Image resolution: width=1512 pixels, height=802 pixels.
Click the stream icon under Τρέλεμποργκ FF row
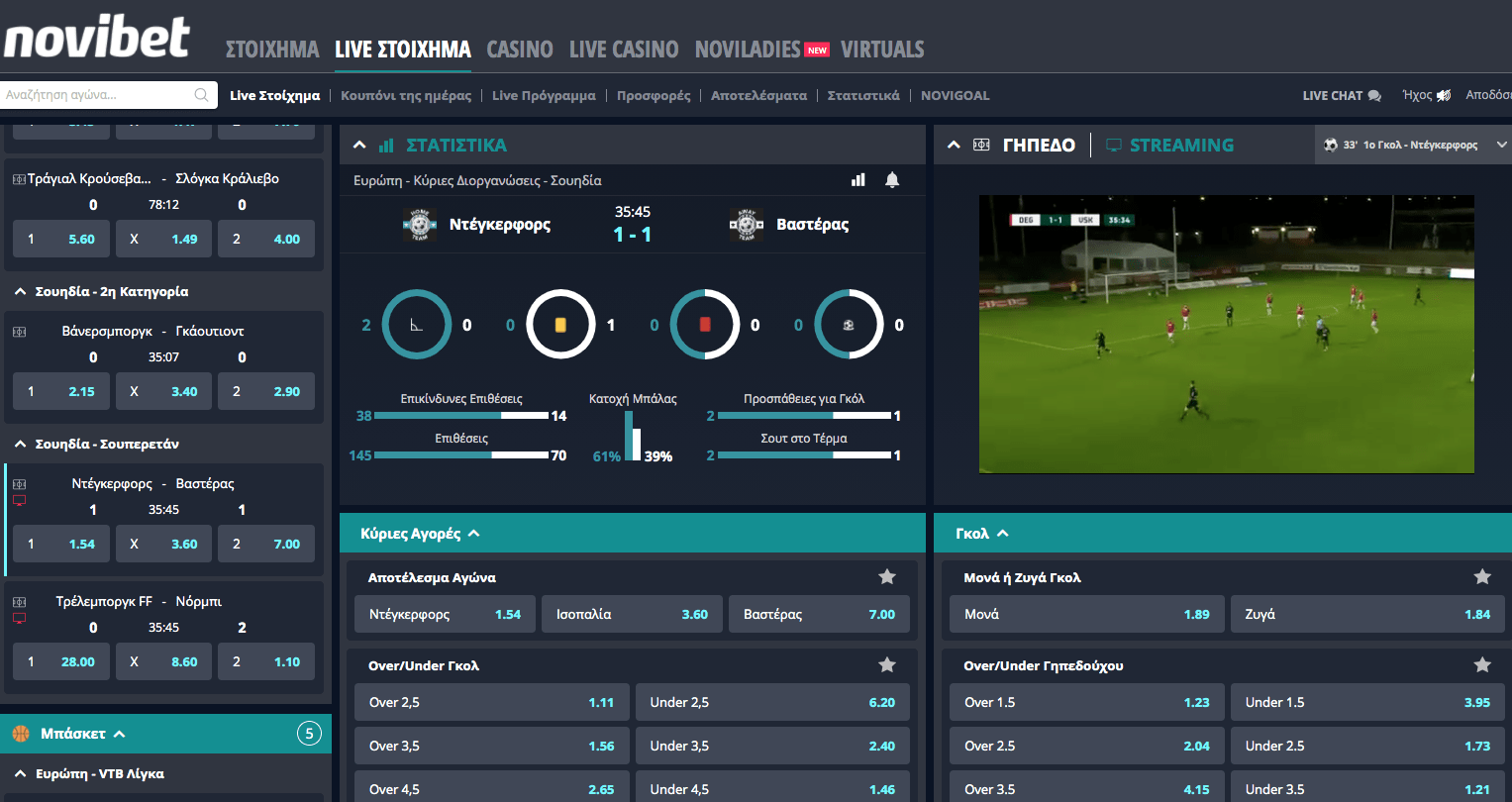[19, 619]
